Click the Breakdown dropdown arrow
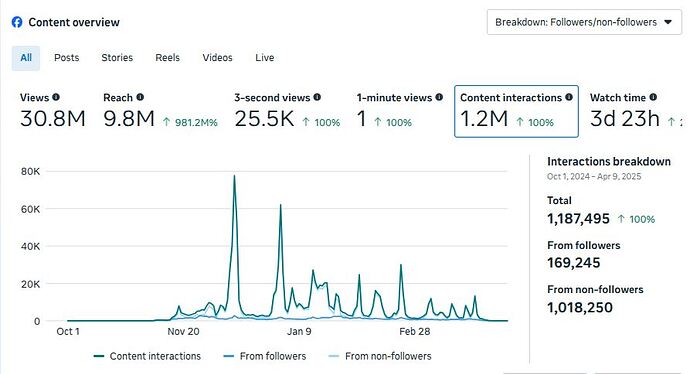Image resolution: width=690 pixels, height=374 pixels. pos(668,22)
